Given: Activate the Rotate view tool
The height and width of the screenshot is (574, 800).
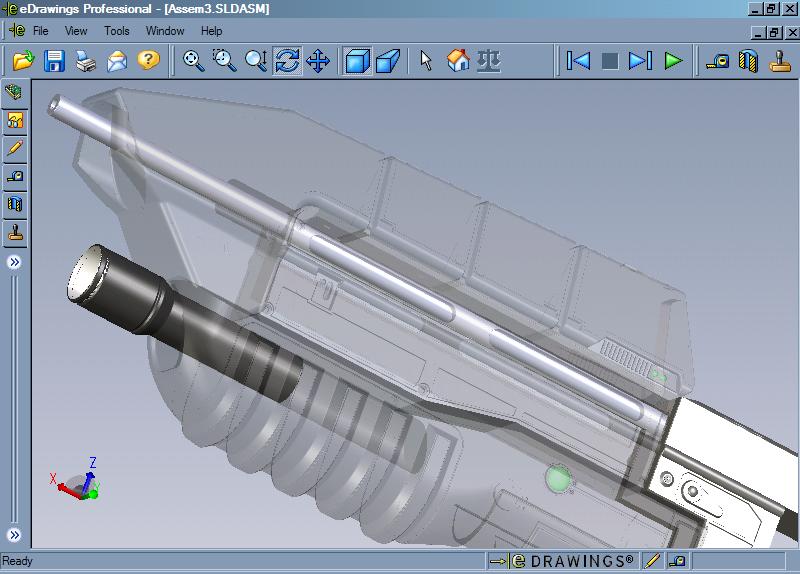Looking at the screenshot, I should point(287,61).
